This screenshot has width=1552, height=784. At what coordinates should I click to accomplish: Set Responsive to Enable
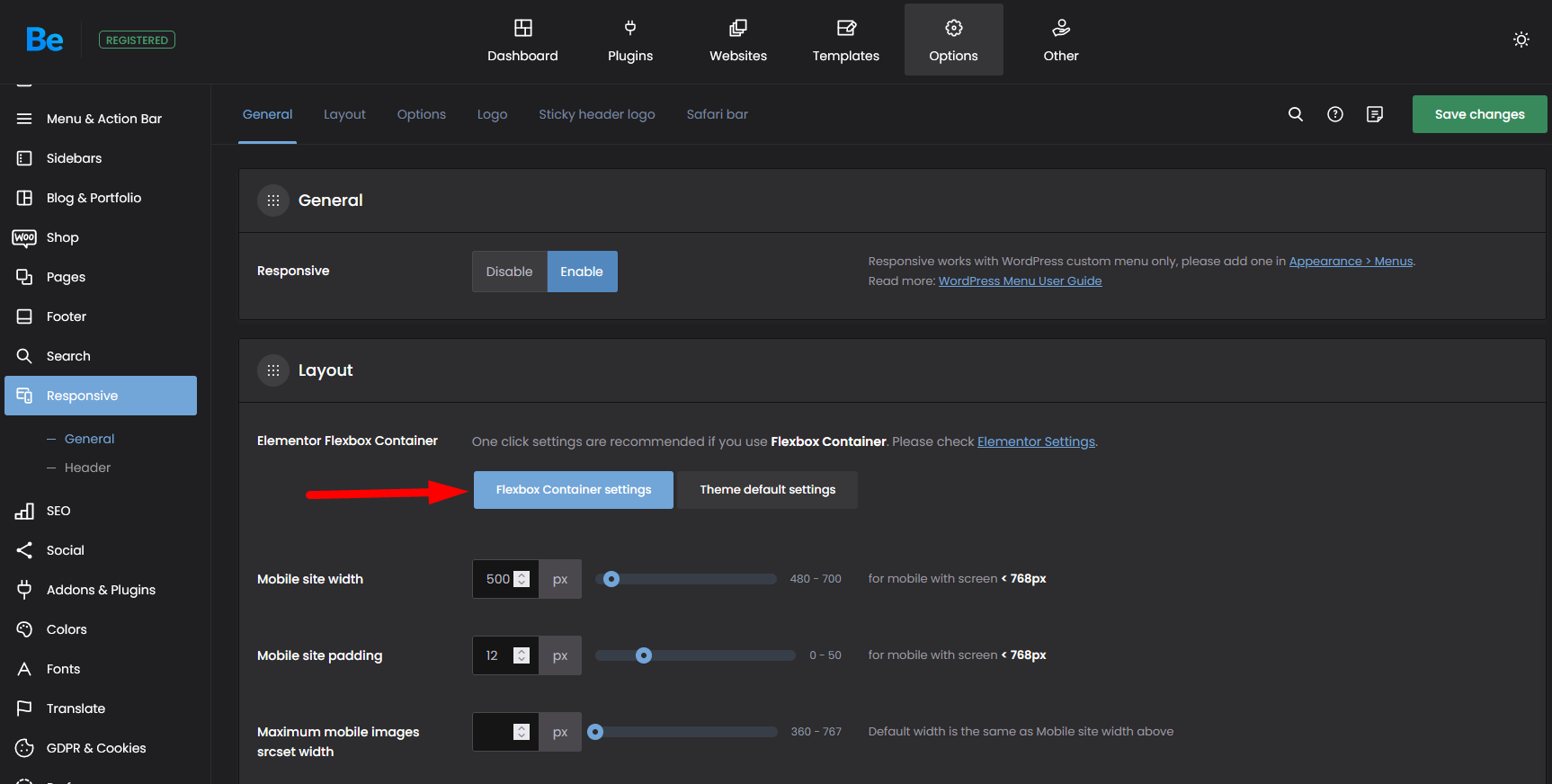coord(582,272)
